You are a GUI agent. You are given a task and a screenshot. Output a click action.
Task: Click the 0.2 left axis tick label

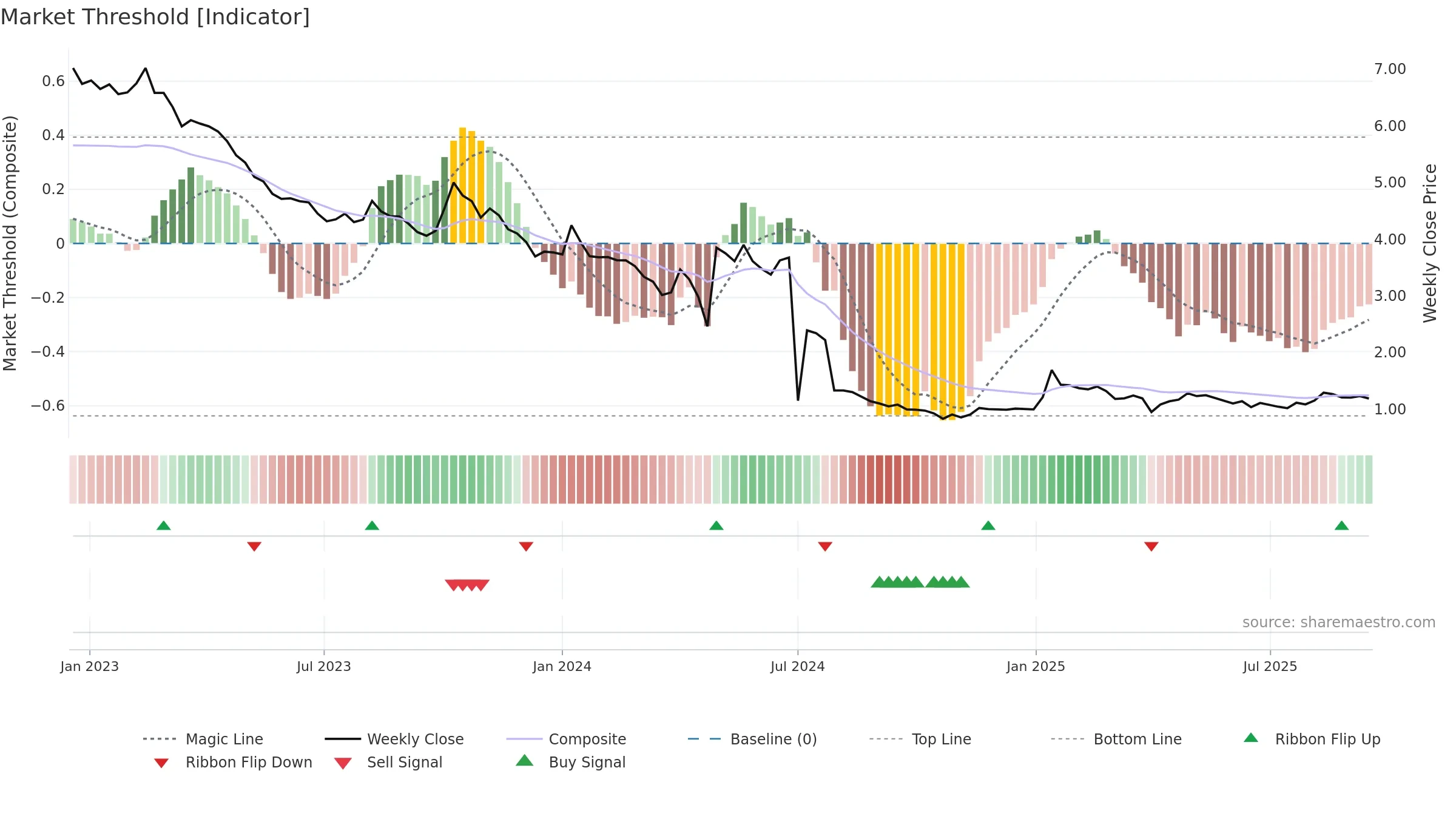pyautogui.click(x=53, y=189)
